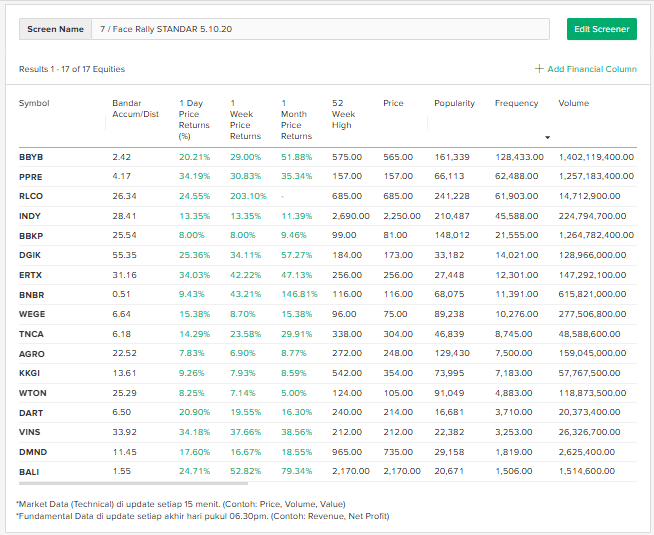Open the BNBR stock symbol
This screenshot has width=654, height=535.
pyautogui.click(x=31, y=295)
